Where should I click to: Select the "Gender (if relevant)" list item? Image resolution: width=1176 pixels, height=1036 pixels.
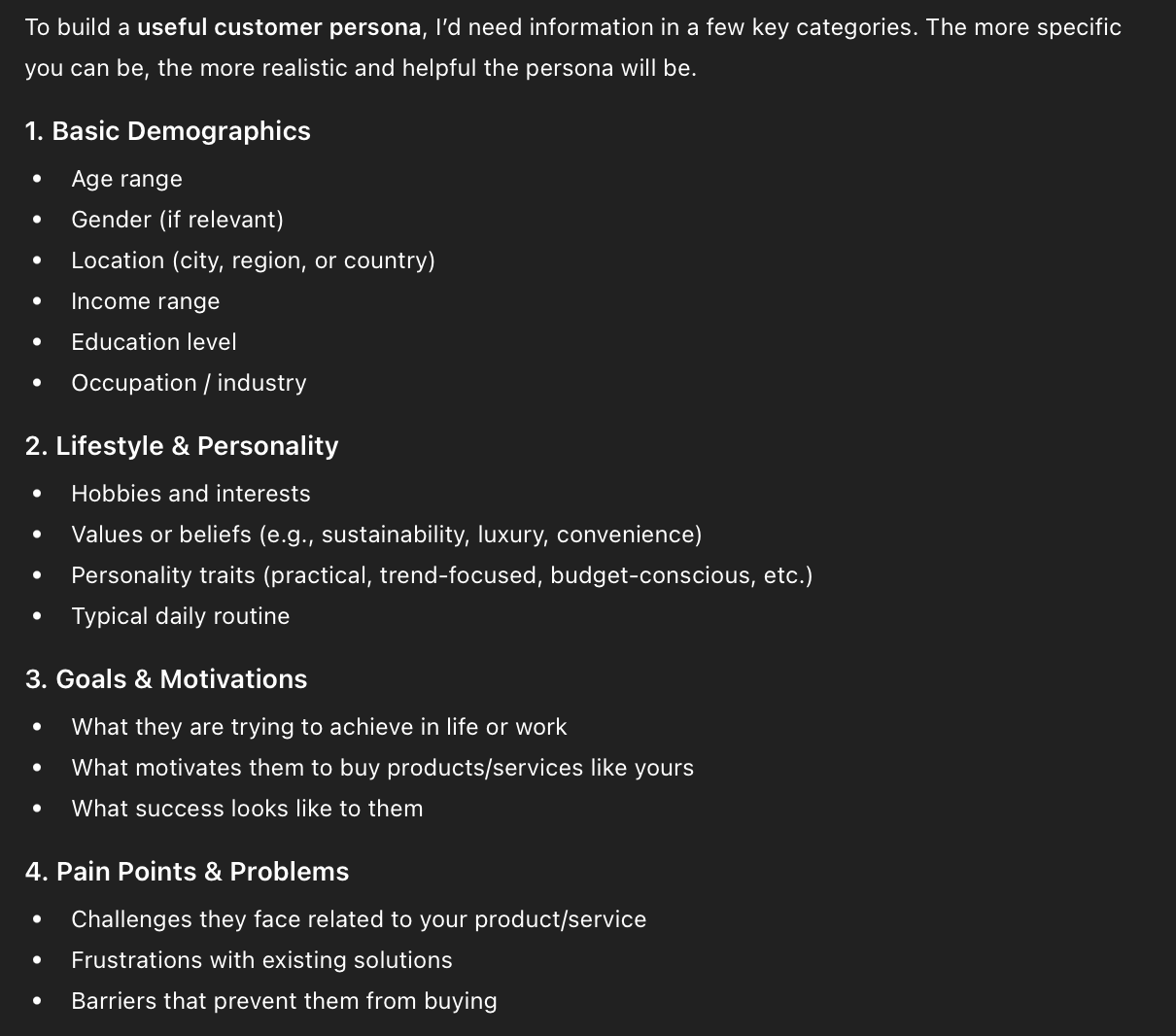pos(177,220)
